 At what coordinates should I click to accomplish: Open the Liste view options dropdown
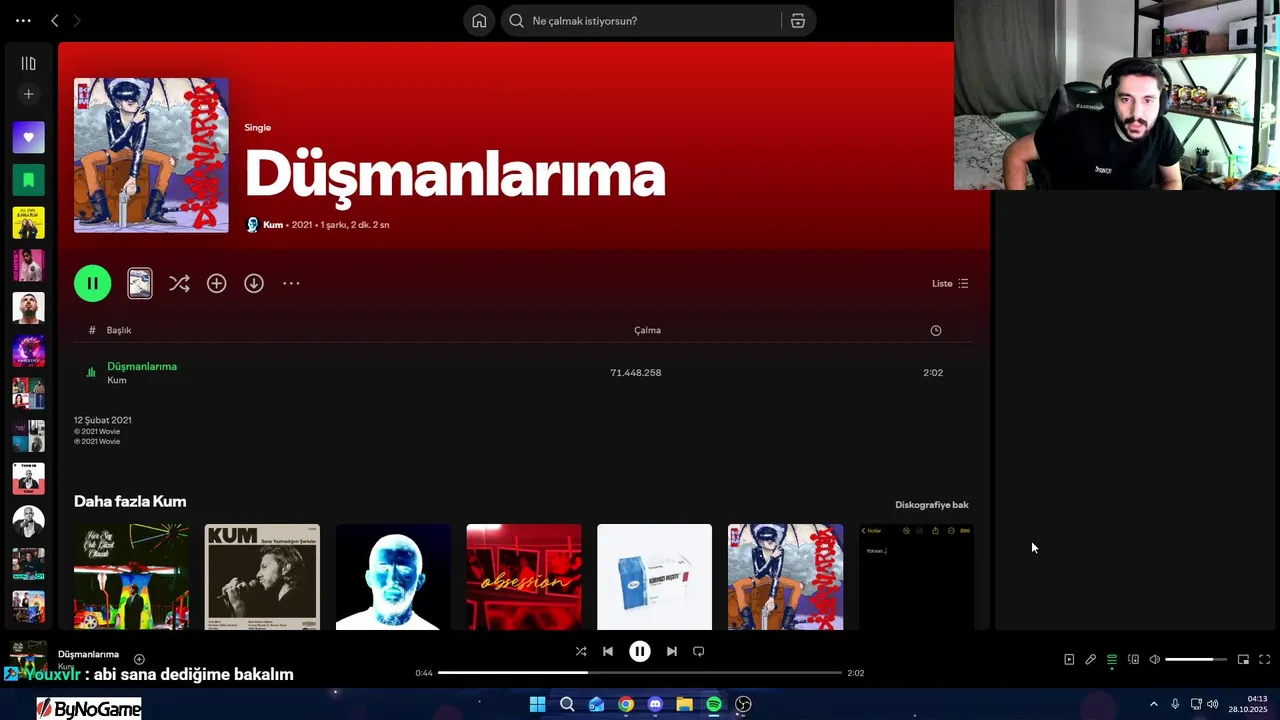pos(950,284)
